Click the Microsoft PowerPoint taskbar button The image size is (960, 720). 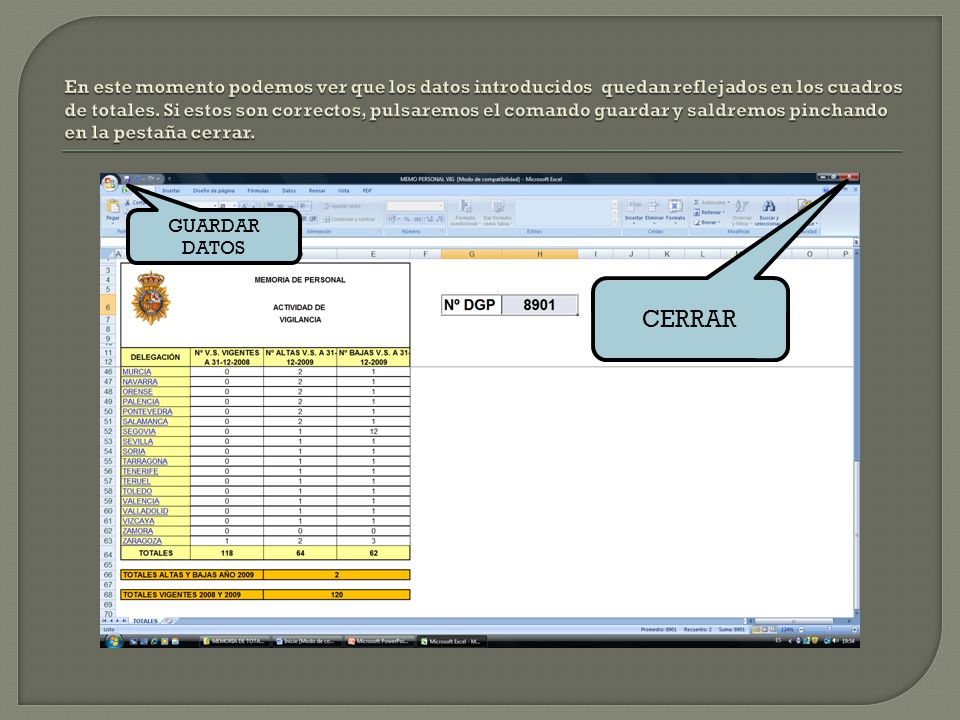380,642
